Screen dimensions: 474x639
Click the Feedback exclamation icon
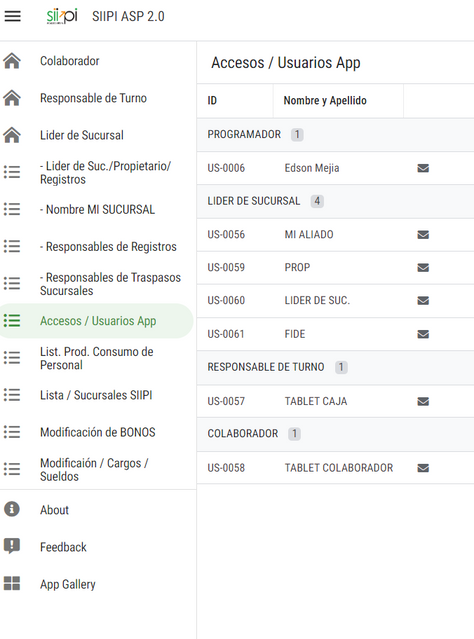coord(12,546)
